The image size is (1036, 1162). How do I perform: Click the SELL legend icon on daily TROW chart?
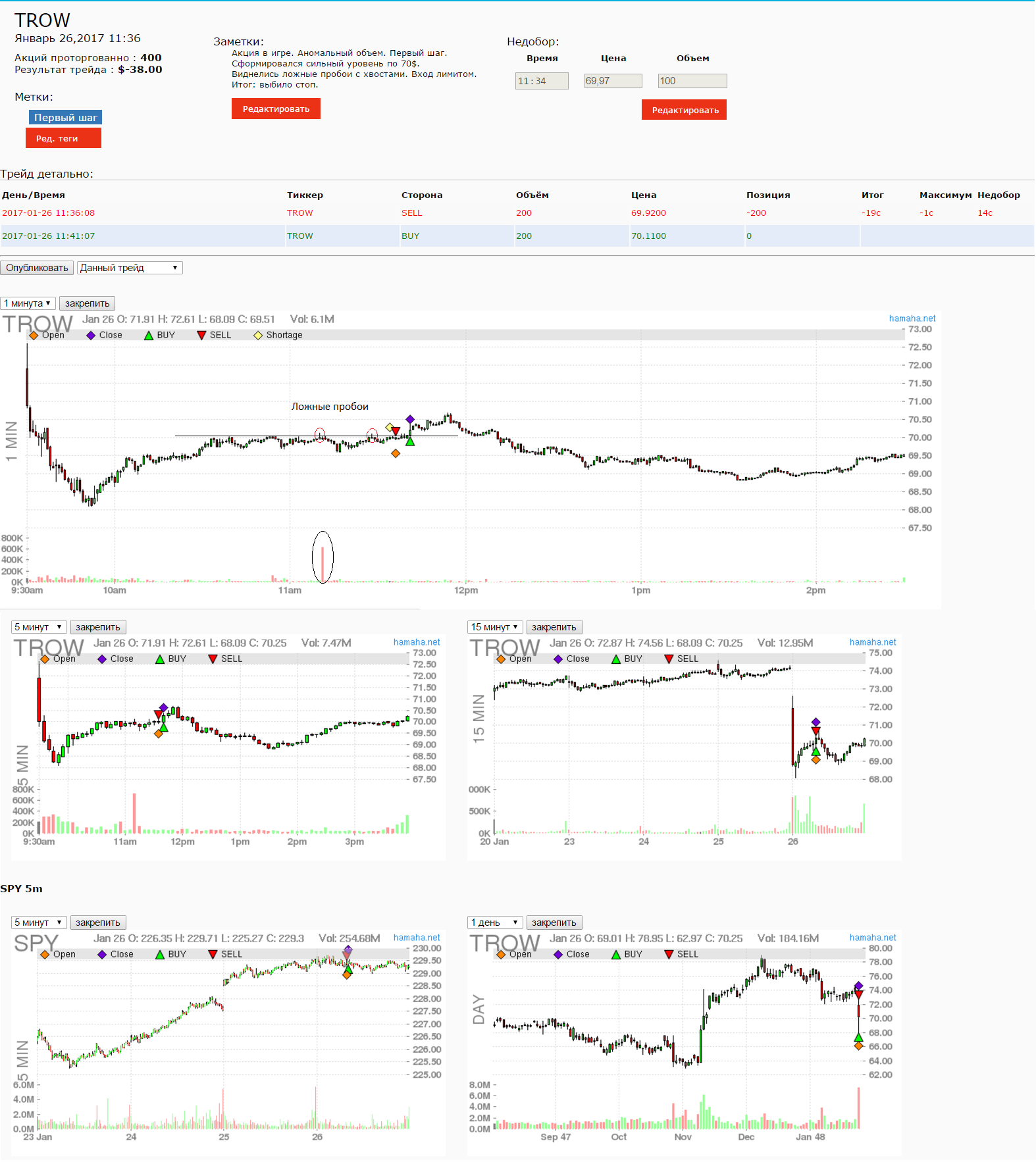[669, 955]
